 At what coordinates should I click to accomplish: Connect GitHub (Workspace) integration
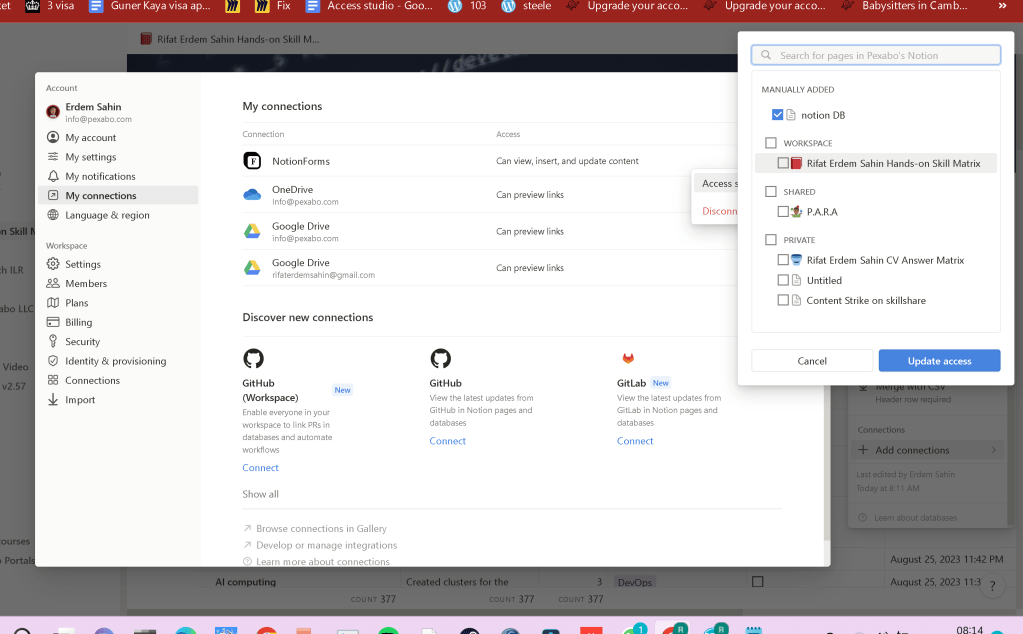click(x=260, y=468)
